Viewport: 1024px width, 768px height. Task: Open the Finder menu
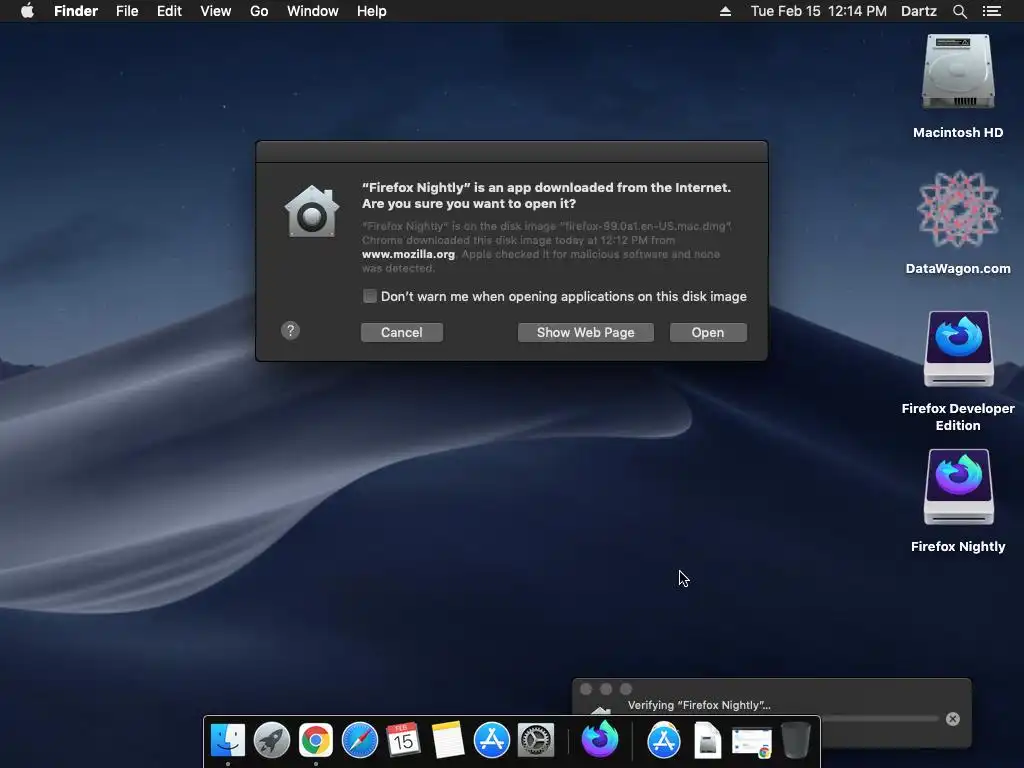coord(76,11)
